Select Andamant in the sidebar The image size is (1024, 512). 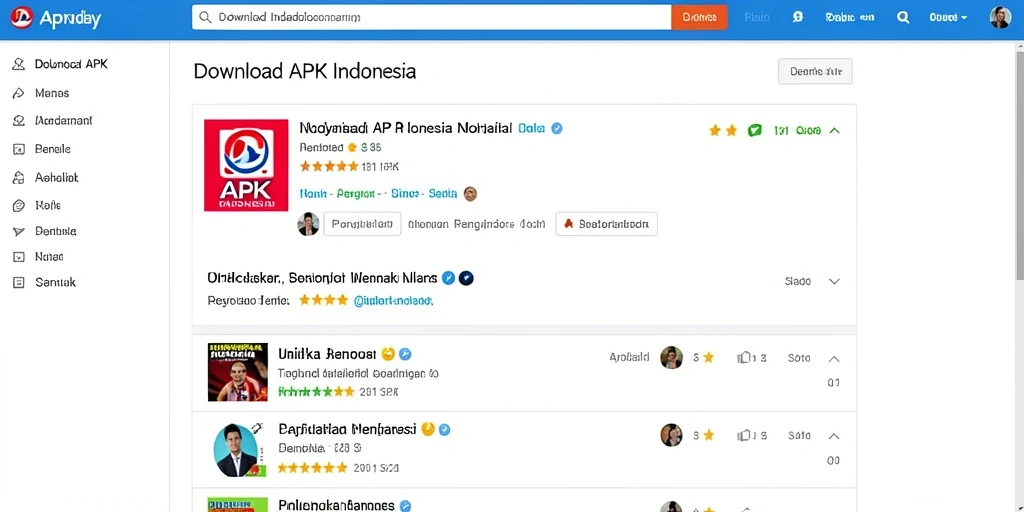tap(63, 121)
